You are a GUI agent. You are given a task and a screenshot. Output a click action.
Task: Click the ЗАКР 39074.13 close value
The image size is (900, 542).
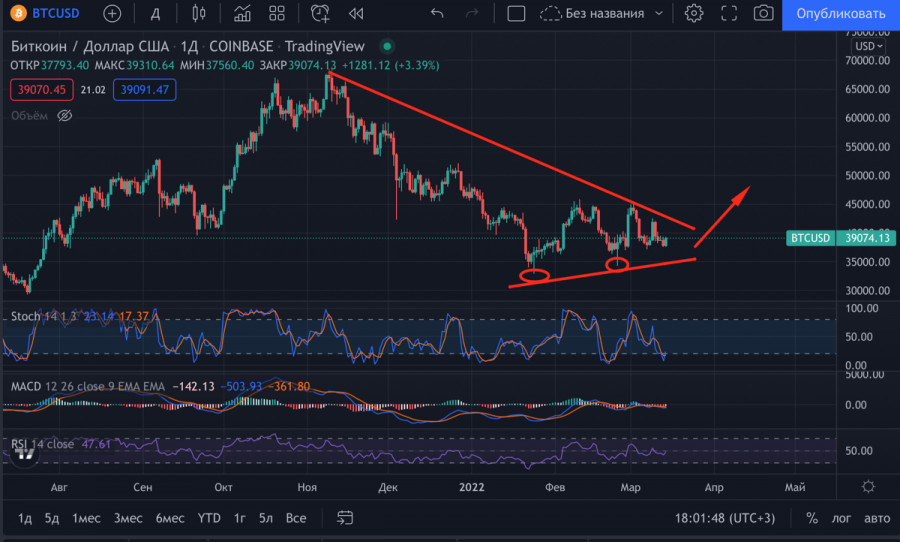tap(298, 65)
